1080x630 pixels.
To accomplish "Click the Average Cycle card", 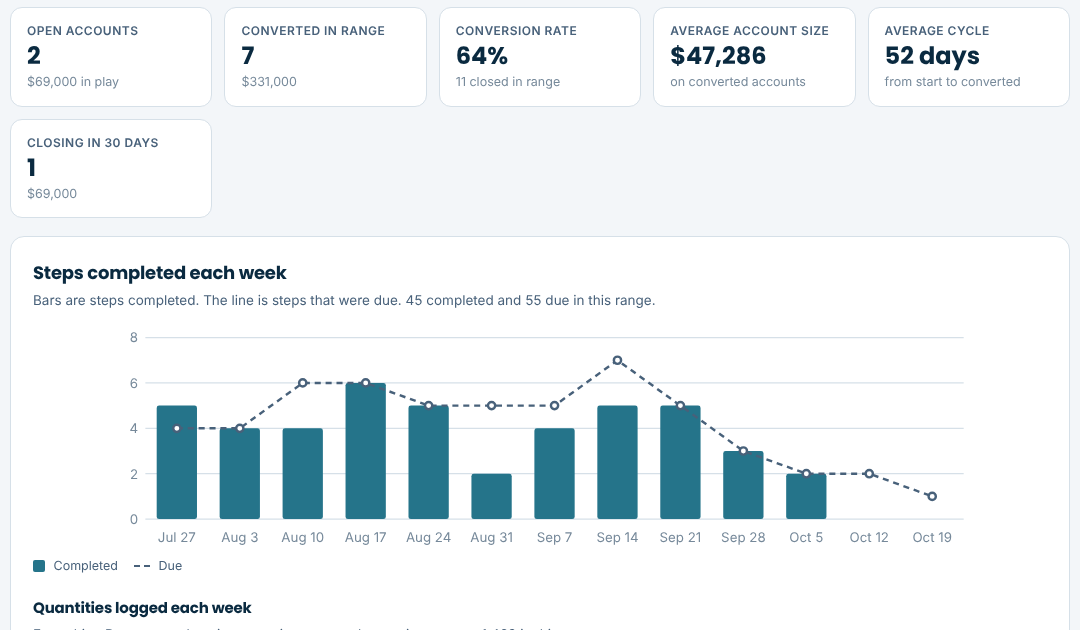I will click(x=968, y=57).
